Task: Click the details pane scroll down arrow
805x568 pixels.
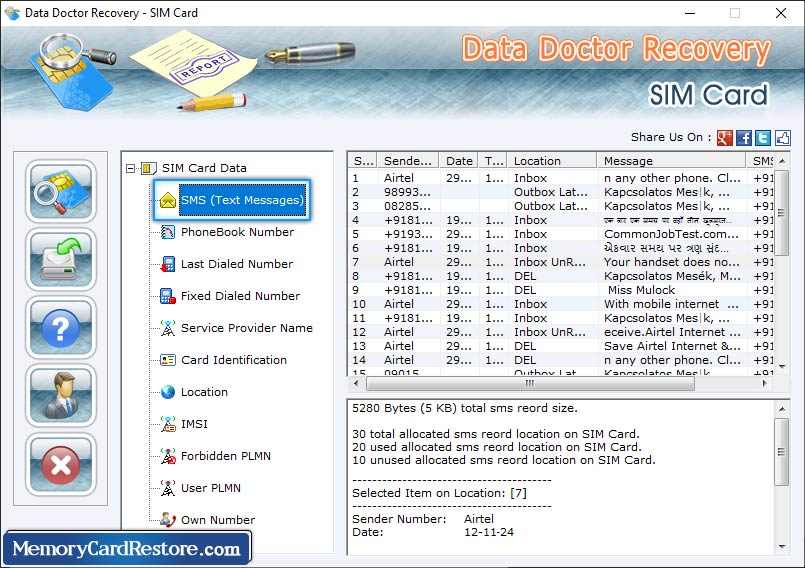Action: (x=782, y=547)
